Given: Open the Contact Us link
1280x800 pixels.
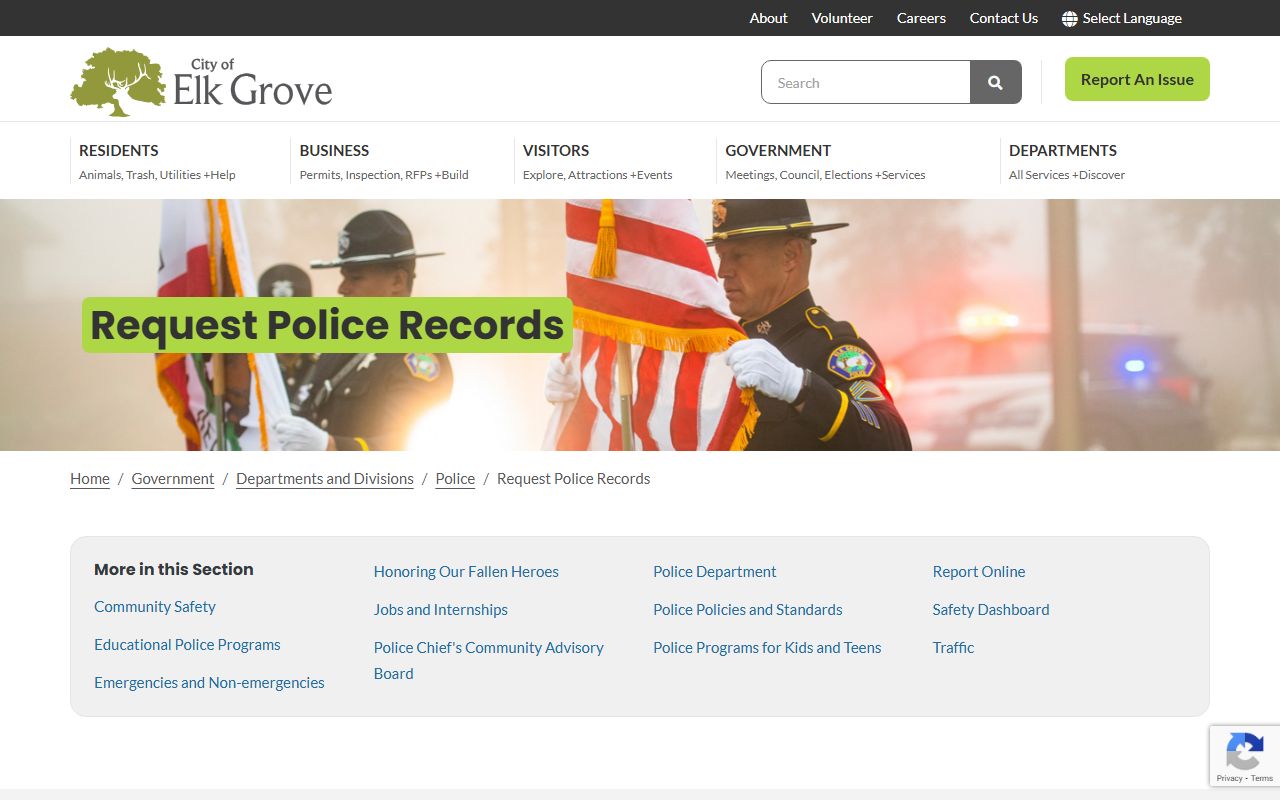Looking at the screenshot, I should (1004, 18).
